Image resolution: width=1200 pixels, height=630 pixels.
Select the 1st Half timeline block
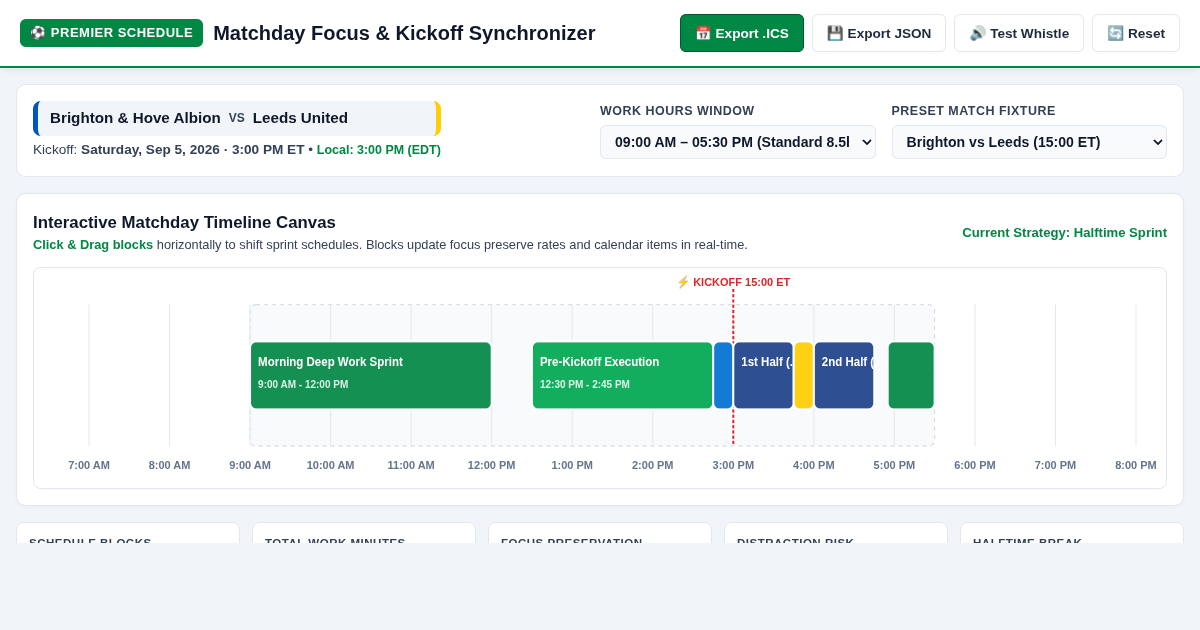tap(763, 375)
